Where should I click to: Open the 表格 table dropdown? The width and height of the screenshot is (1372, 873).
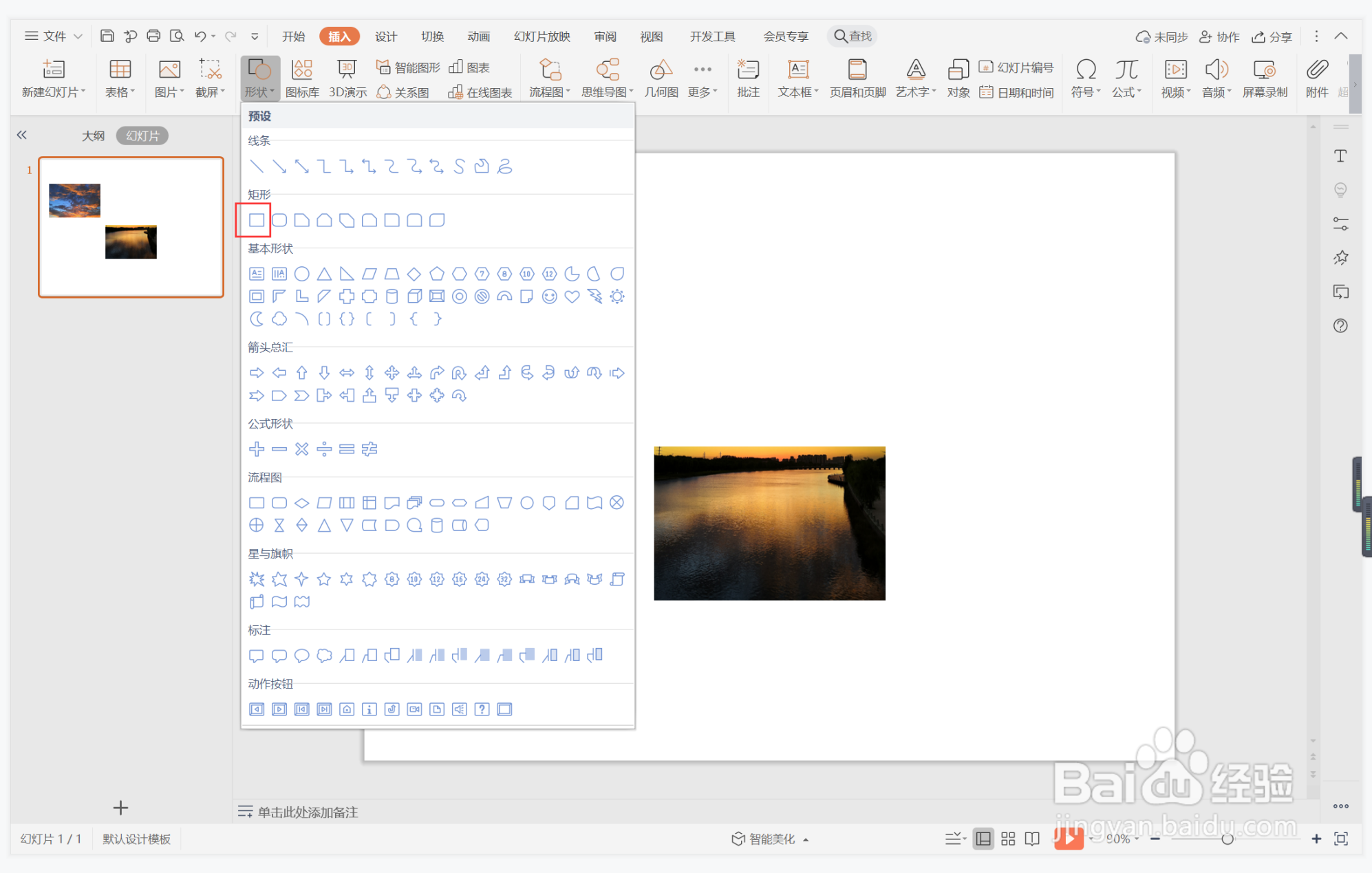tap(120, 78)
